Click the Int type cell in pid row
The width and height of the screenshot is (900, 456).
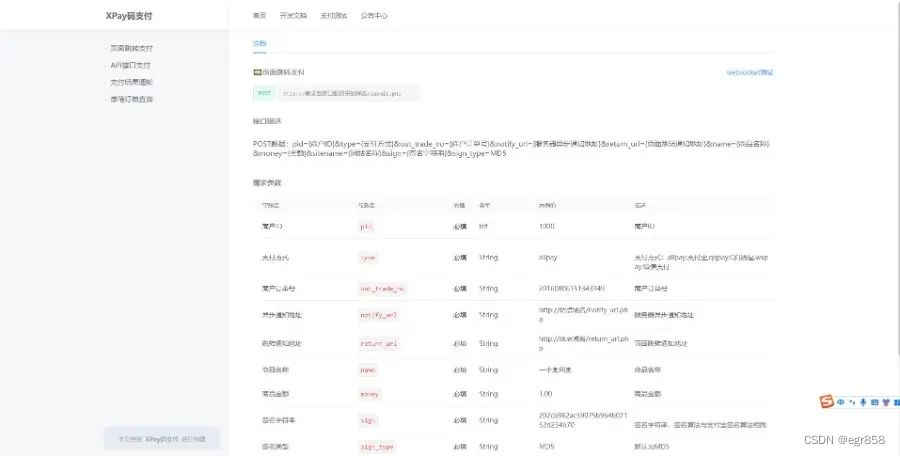(483, 226)
